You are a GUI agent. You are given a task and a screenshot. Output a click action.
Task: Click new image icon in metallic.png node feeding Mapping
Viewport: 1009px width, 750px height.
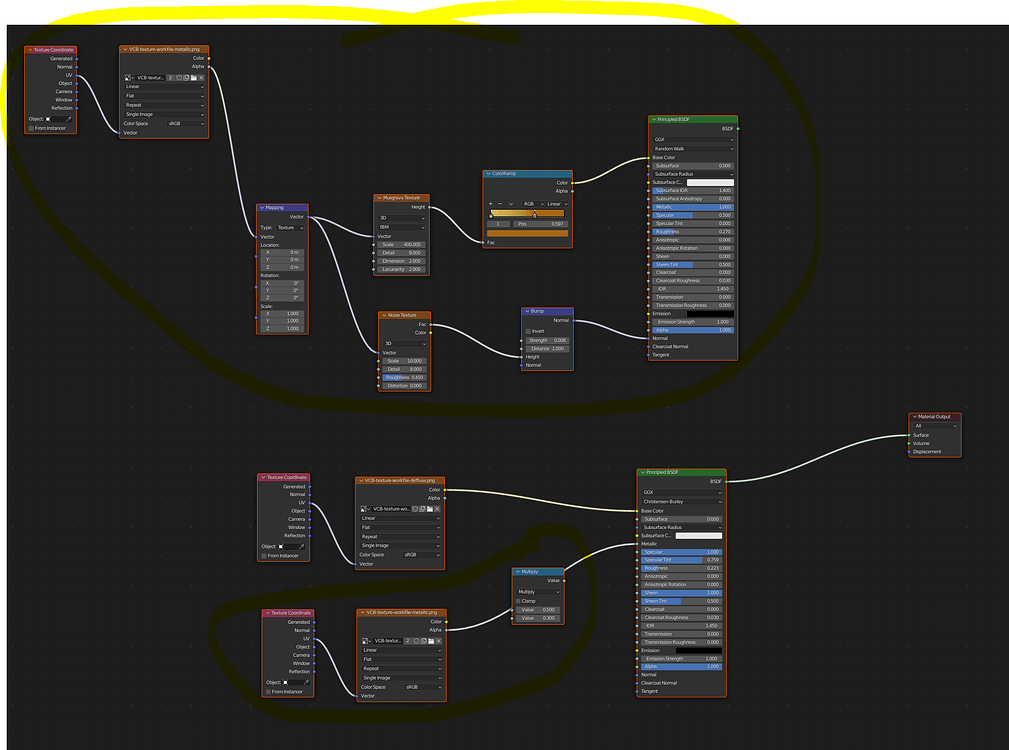point(186,78)
